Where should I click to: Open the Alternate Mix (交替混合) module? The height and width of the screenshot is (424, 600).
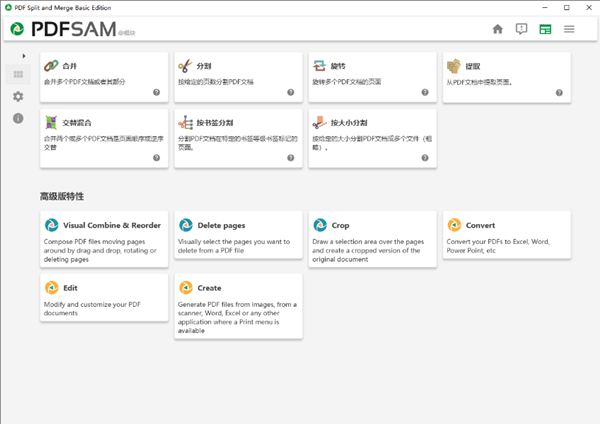tap(104, 138)
